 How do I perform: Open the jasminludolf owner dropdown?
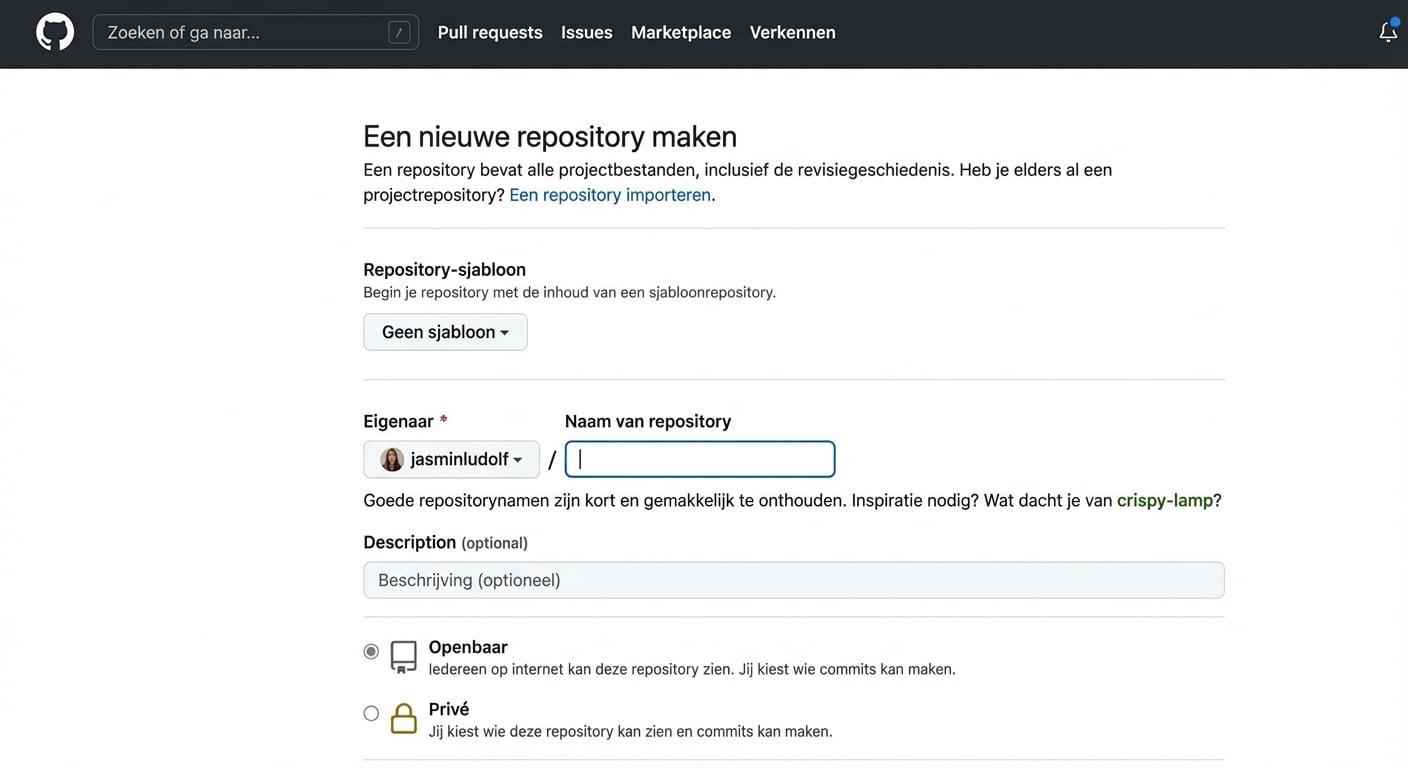click(451, 460)
